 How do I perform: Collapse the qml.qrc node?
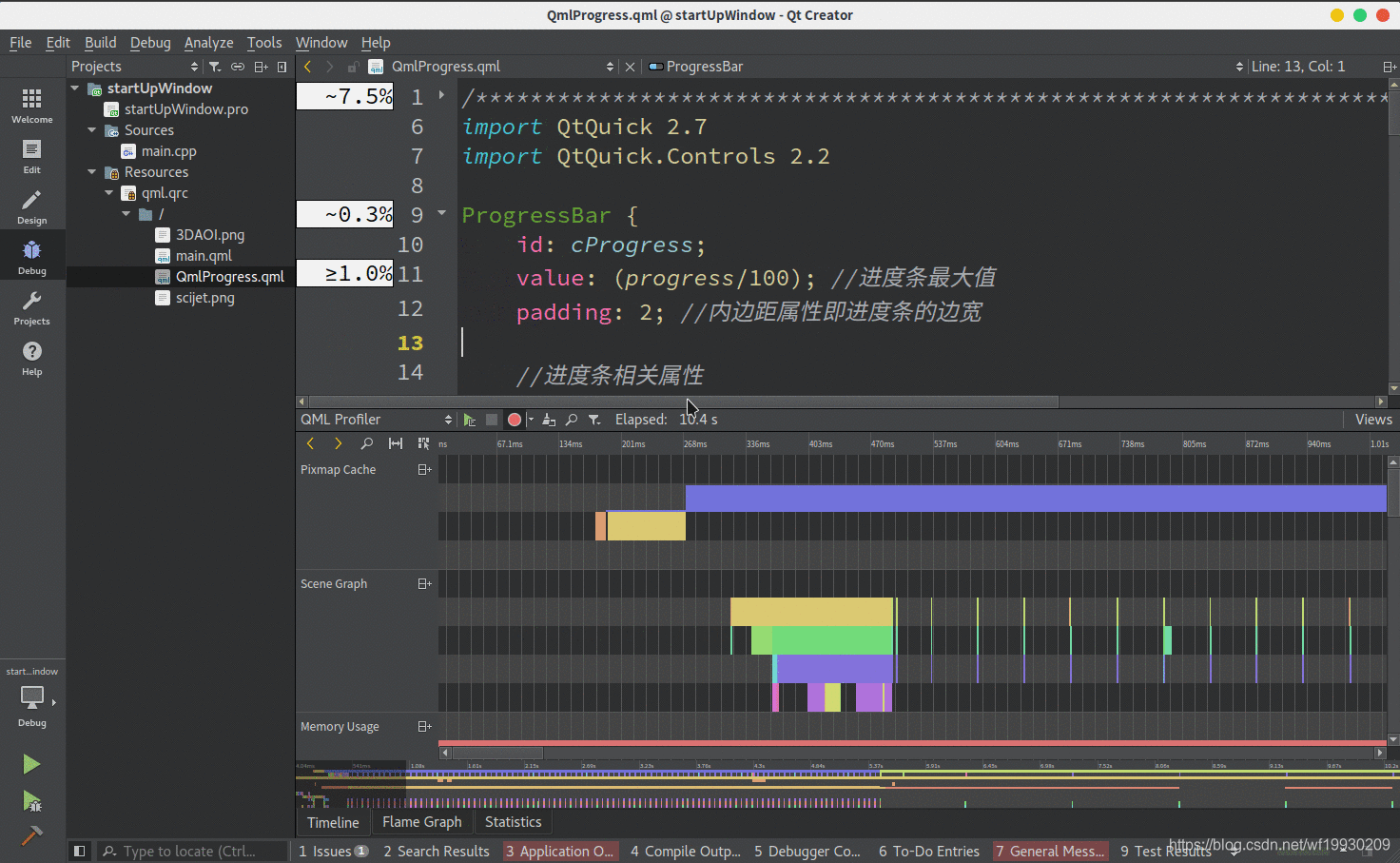click(109, 193)
